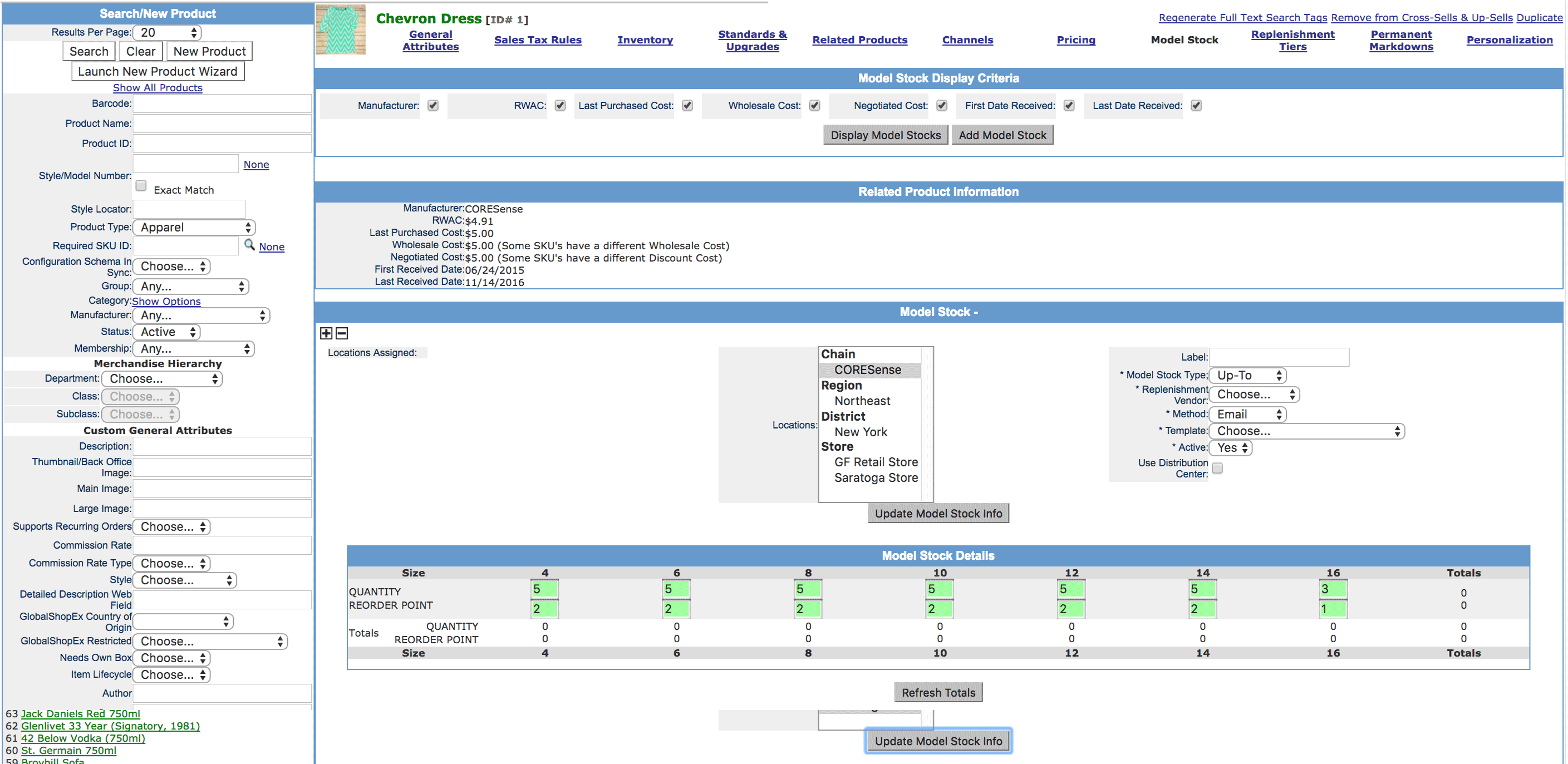Image resolution: width=1568 pixels, height=764 pixels.
Task: Click Display Model Stocks button
Action: pos(886,135)
